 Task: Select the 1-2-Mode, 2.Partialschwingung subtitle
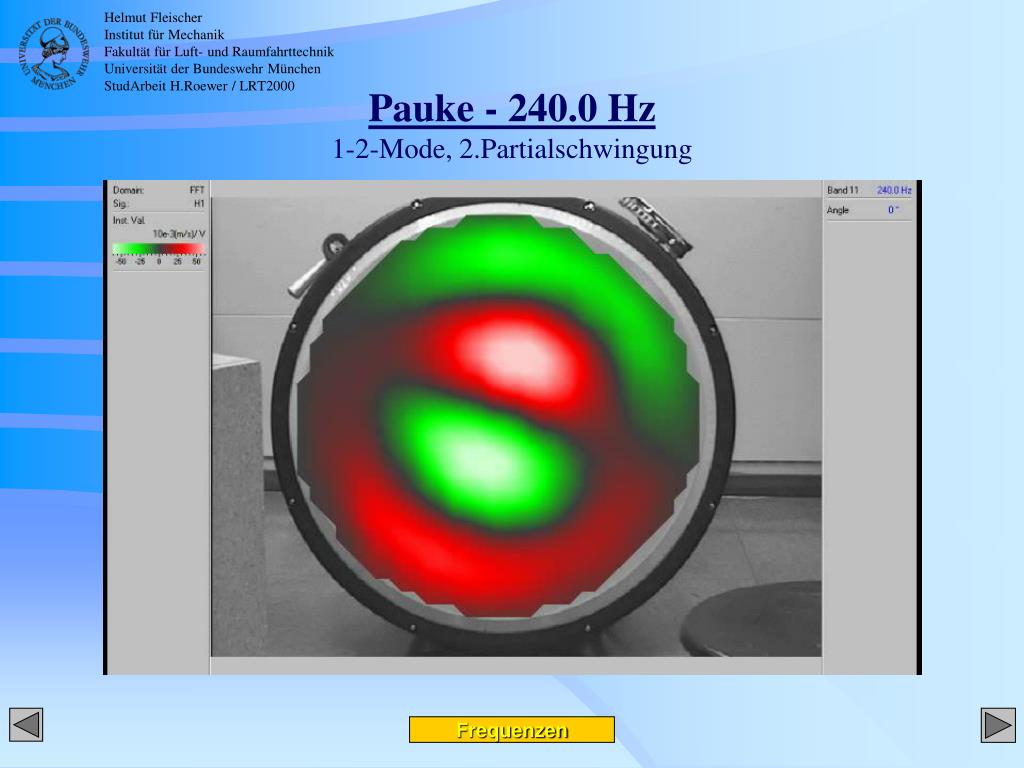(x=512, y=149)
